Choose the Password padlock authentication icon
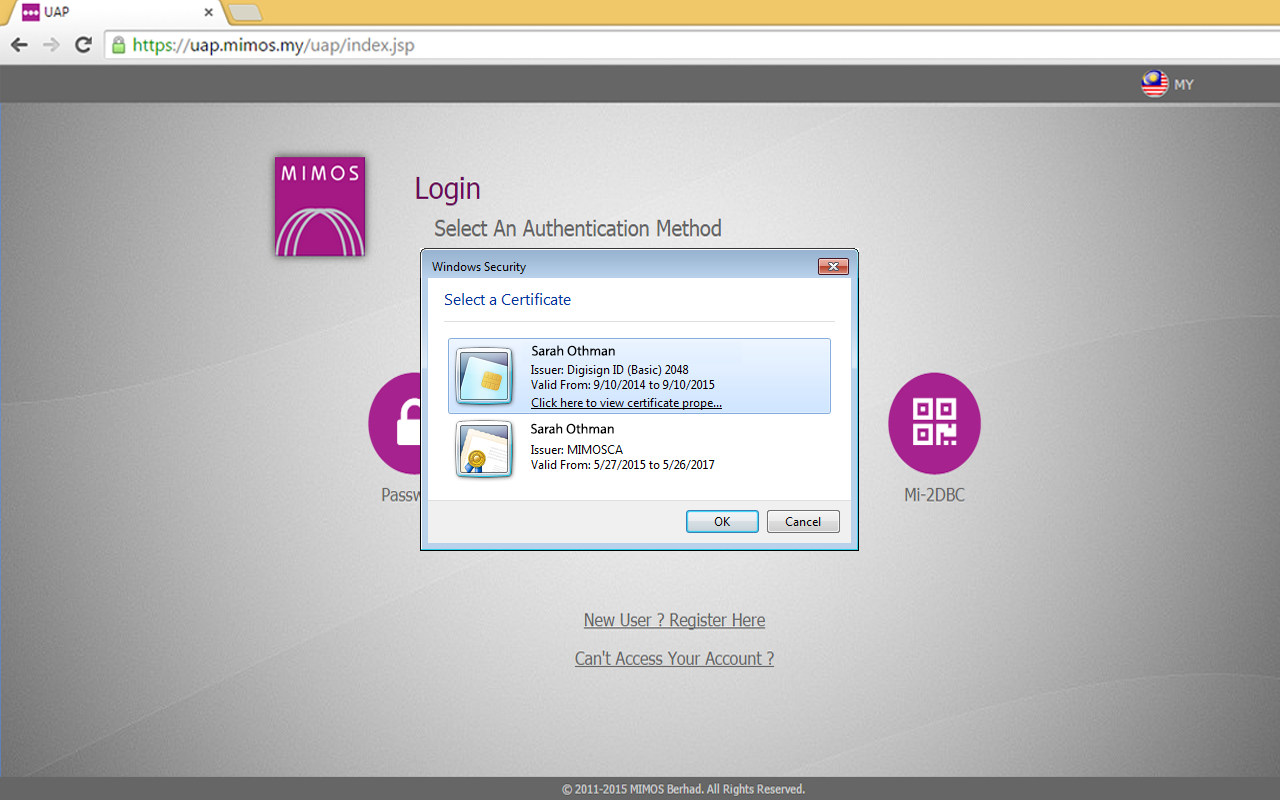 395,423
